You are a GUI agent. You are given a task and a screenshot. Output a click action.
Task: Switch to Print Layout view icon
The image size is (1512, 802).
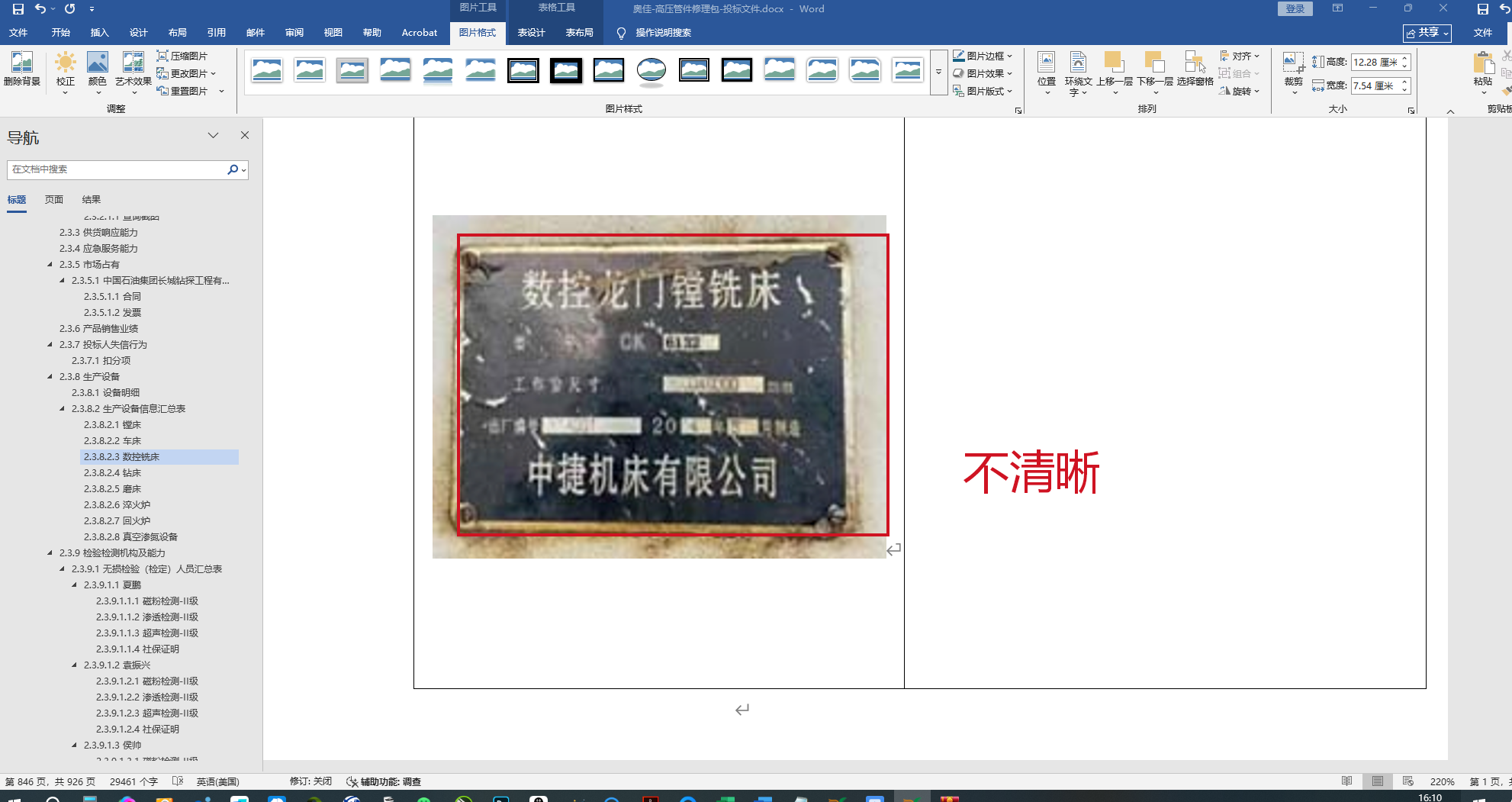tap(1378, 781)
